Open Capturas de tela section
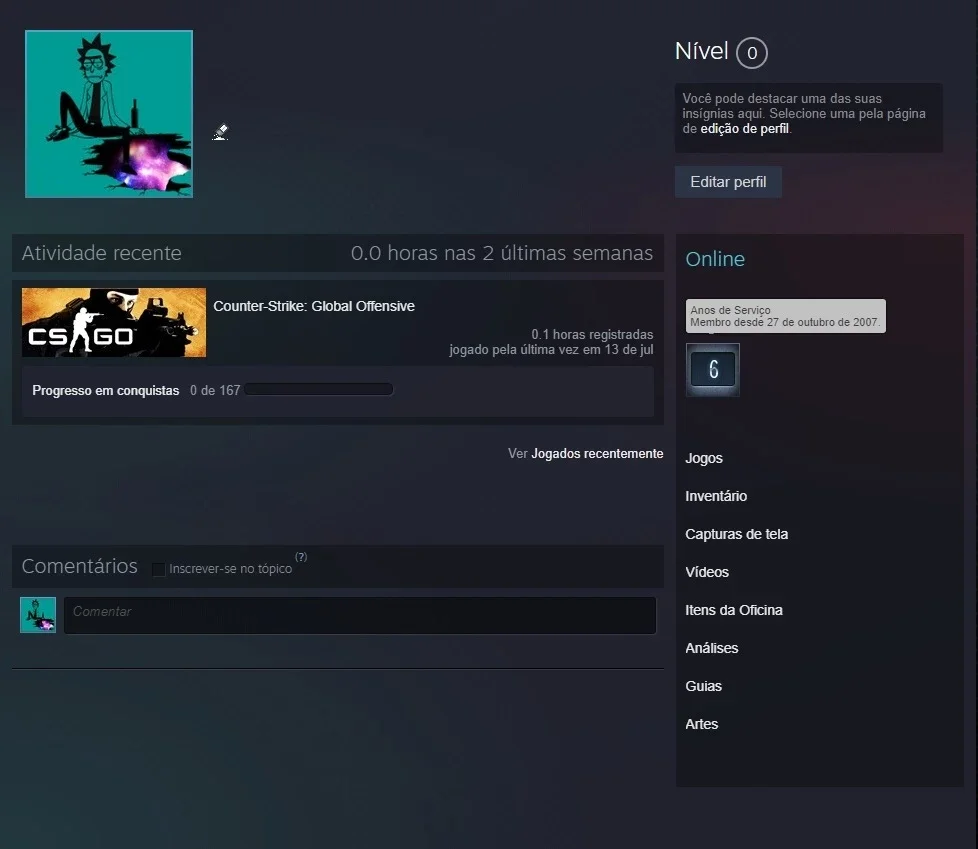This screenshot has height=849, width=978. (737, 534)
